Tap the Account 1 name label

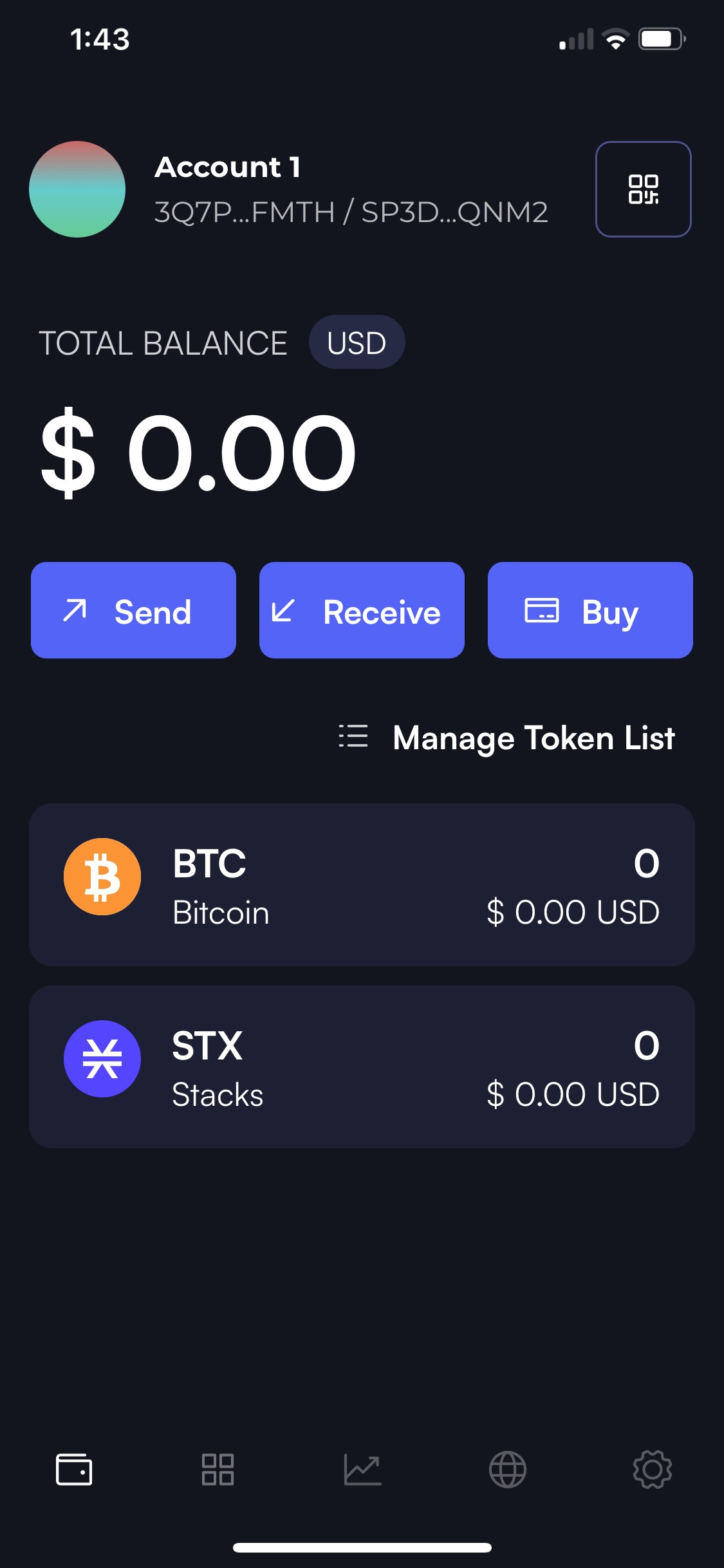tap(228, 167)
